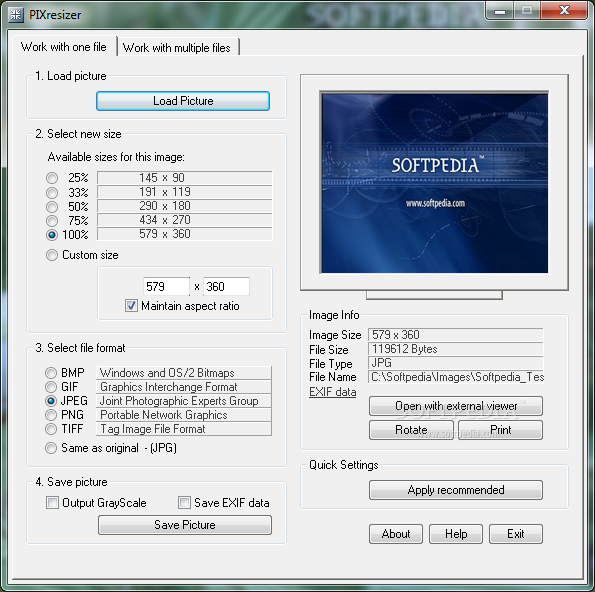Choose JPEG file format

pyautogui.click(x=51, y=401)
